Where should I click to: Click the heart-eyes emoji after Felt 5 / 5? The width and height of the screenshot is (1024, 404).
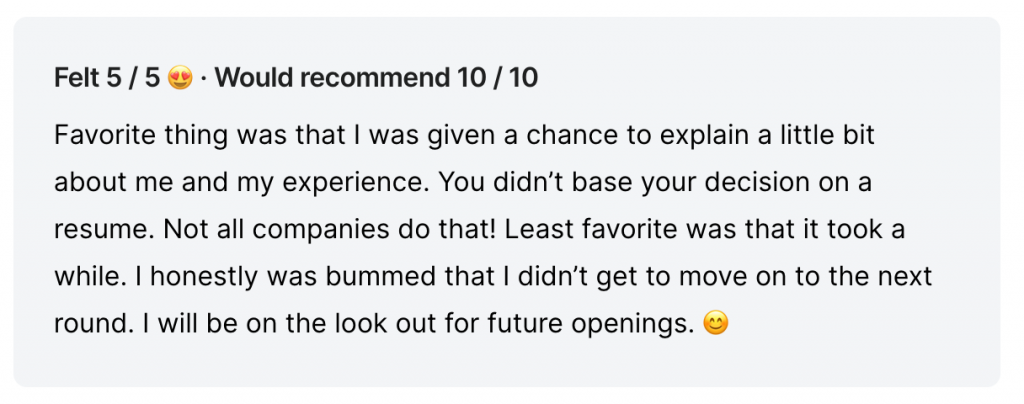[x=180, y=79]
